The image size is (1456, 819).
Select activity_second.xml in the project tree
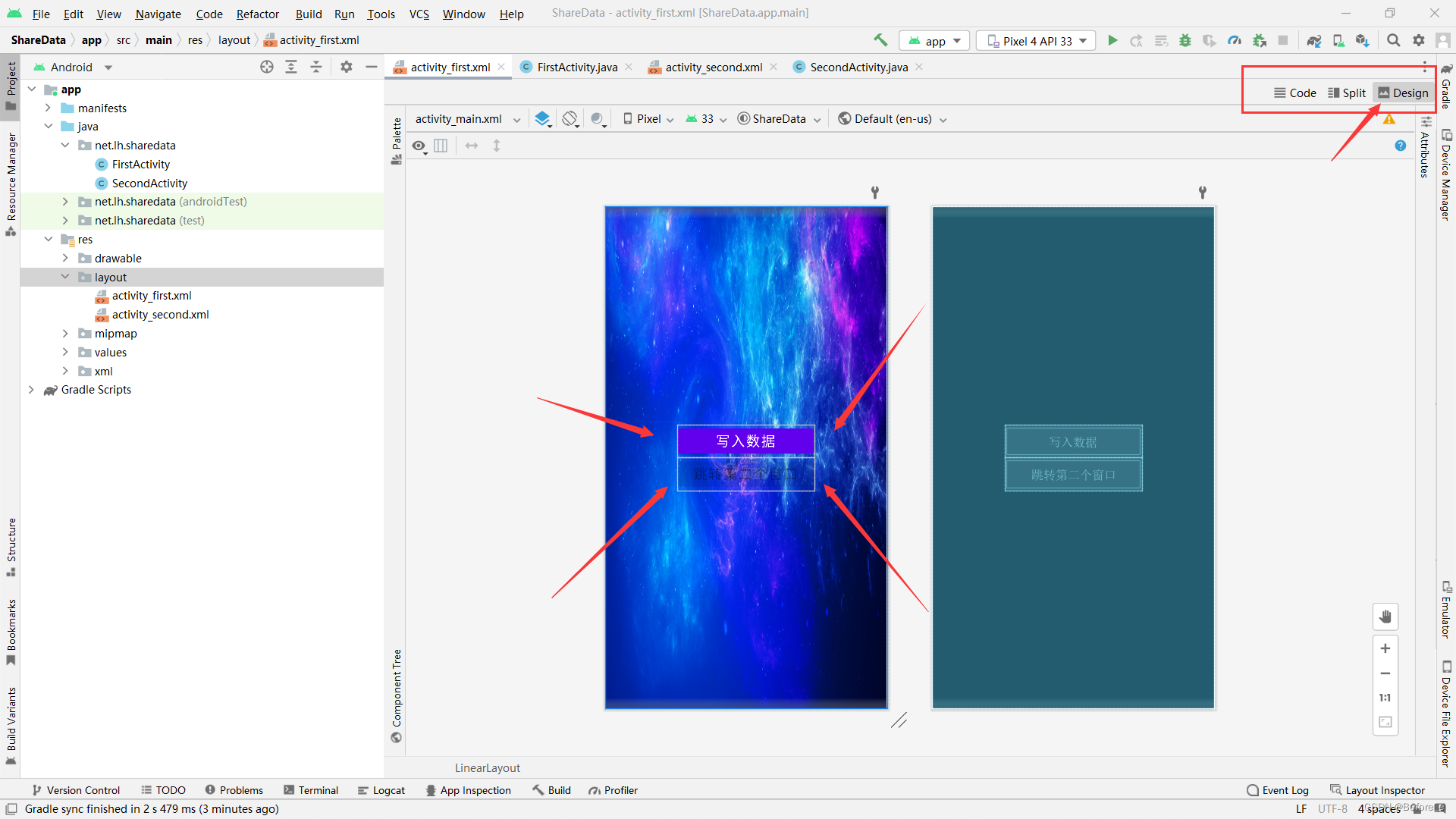tap(160, 315)
